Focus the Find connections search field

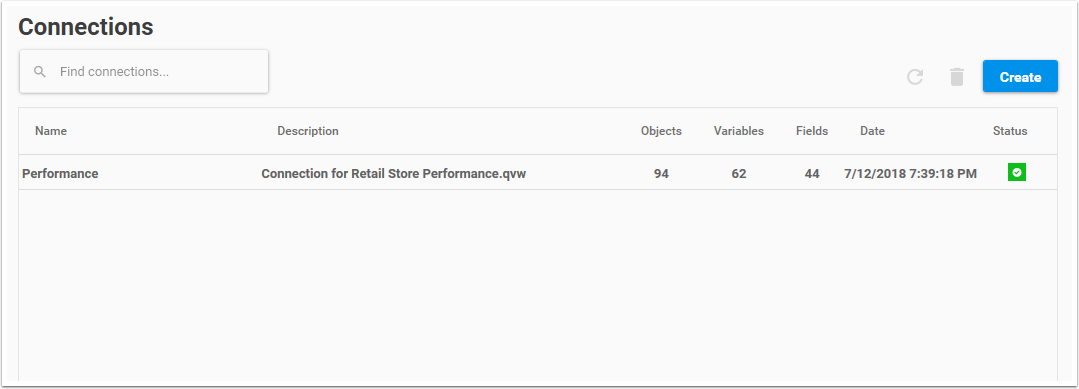pyautogui.click(x=144, y=72)
